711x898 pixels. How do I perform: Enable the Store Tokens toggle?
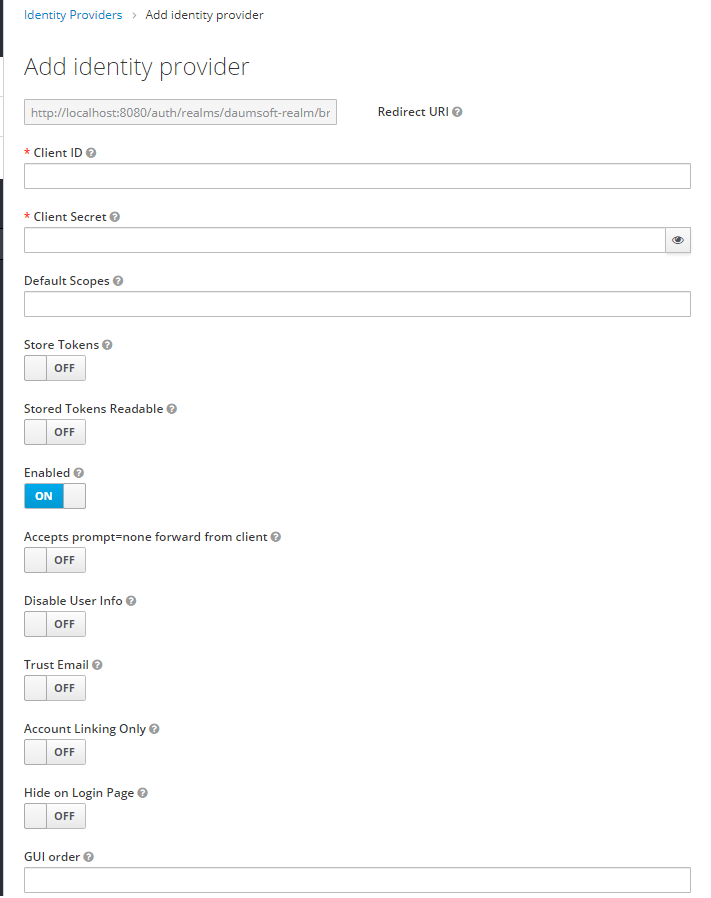[54, 368]
